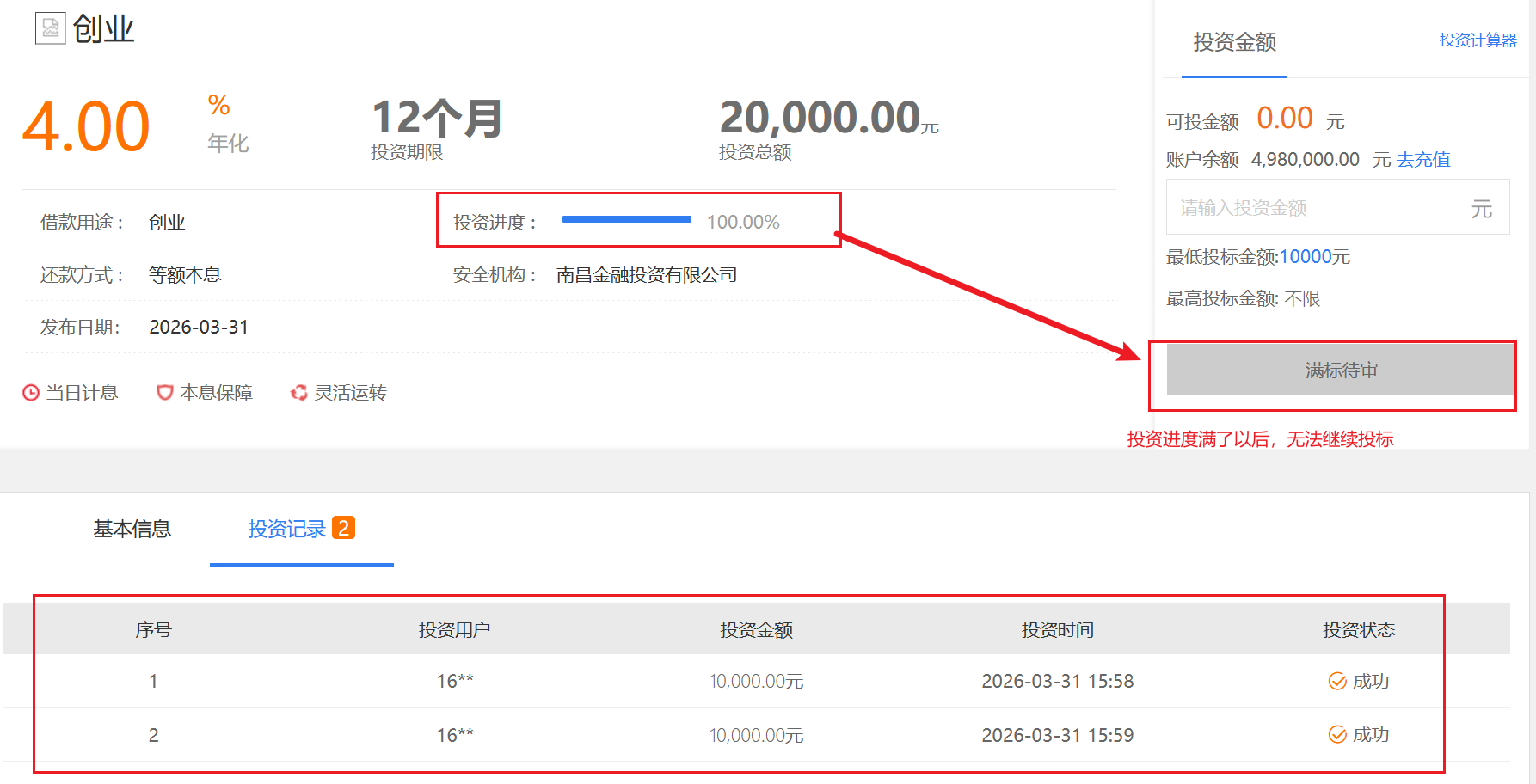Viewport: 1536px width, 784px height.
Task: Click the success checkmark icon in row 1
Action: click(1337, 682)
